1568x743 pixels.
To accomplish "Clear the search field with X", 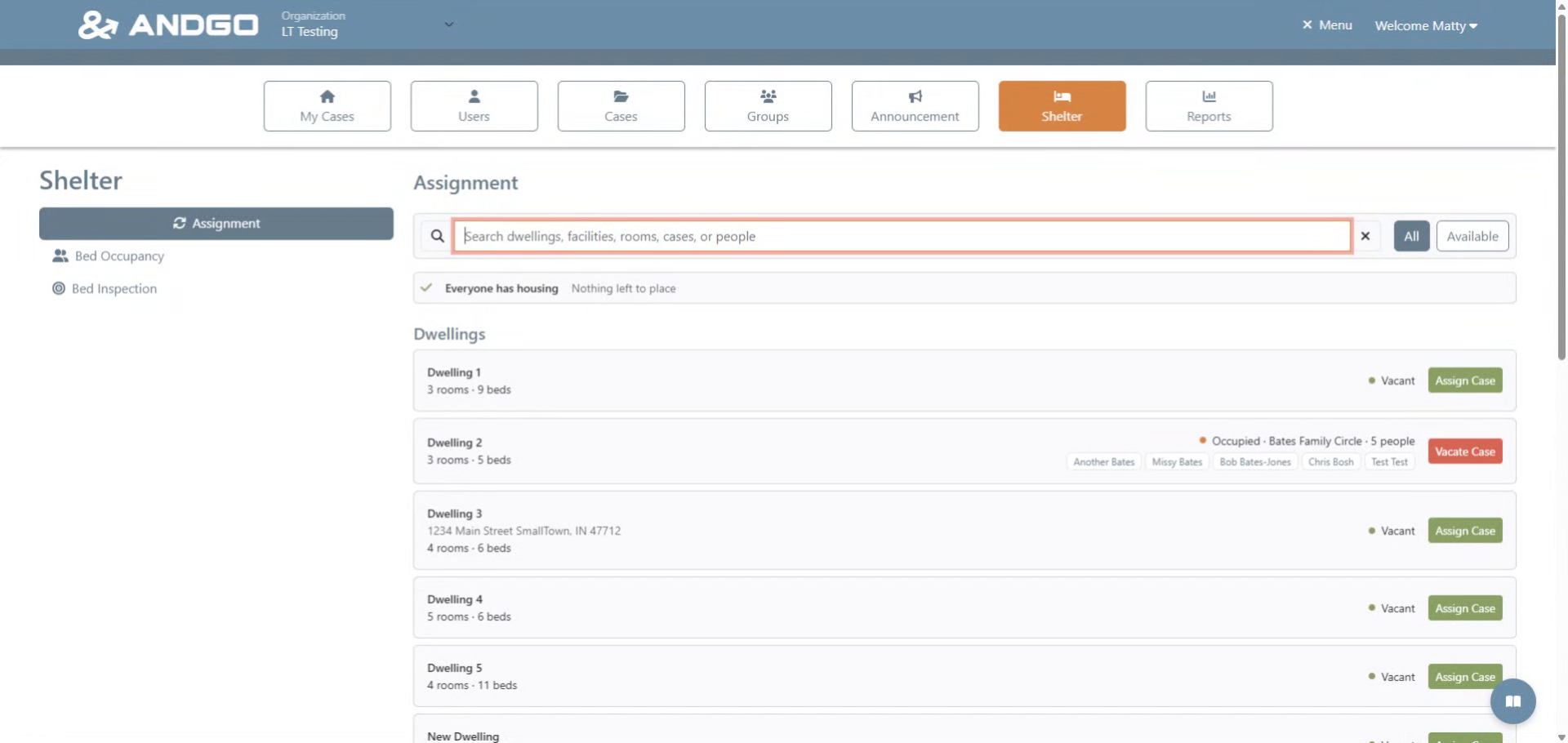I will (x=1365, y=236).
